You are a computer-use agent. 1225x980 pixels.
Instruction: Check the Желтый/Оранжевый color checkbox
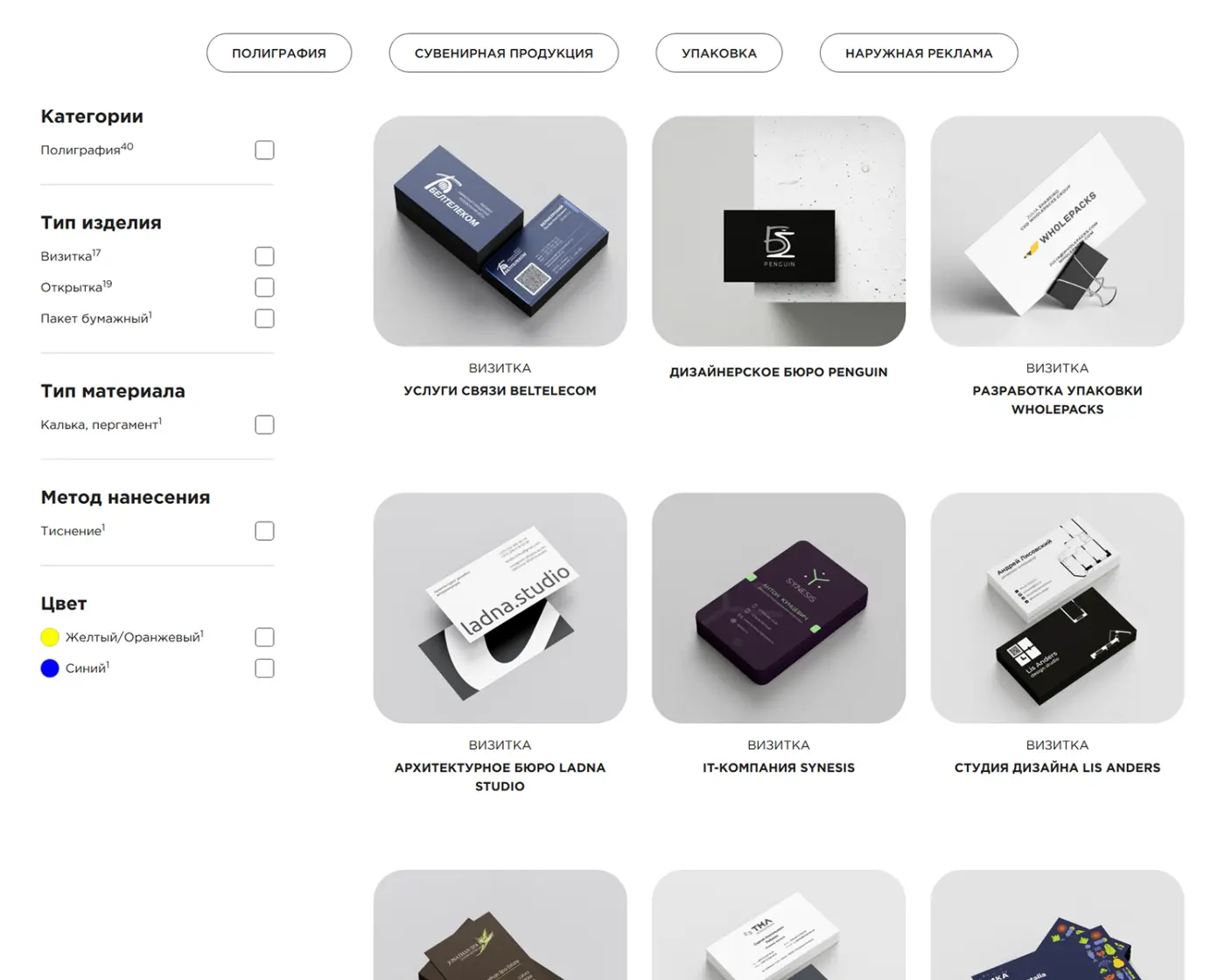[x=264, y=637]
